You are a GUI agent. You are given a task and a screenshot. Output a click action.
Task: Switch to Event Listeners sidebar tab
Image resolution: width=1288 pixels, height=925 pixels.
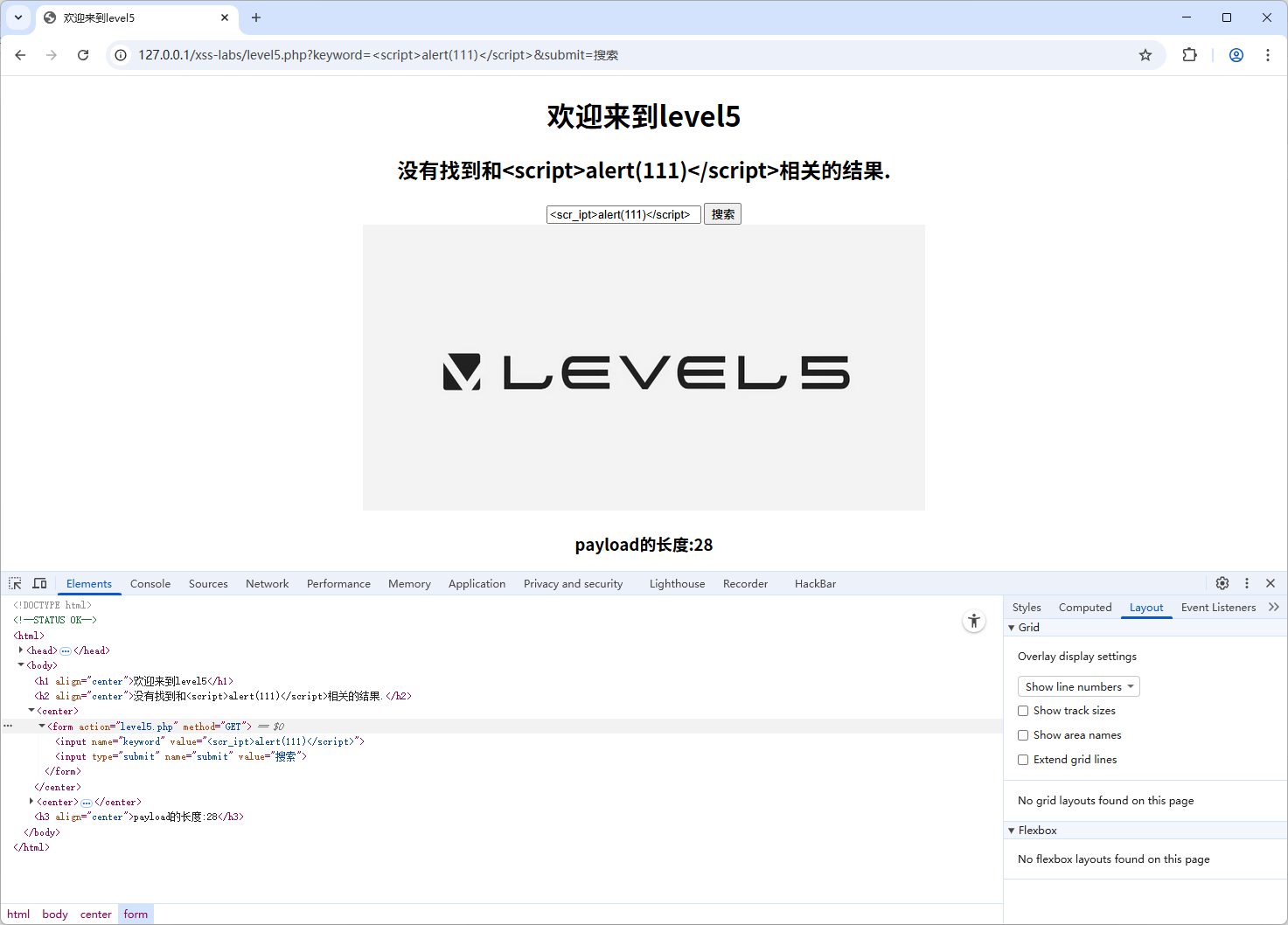pyautogui.click(x=1218, y=608)
